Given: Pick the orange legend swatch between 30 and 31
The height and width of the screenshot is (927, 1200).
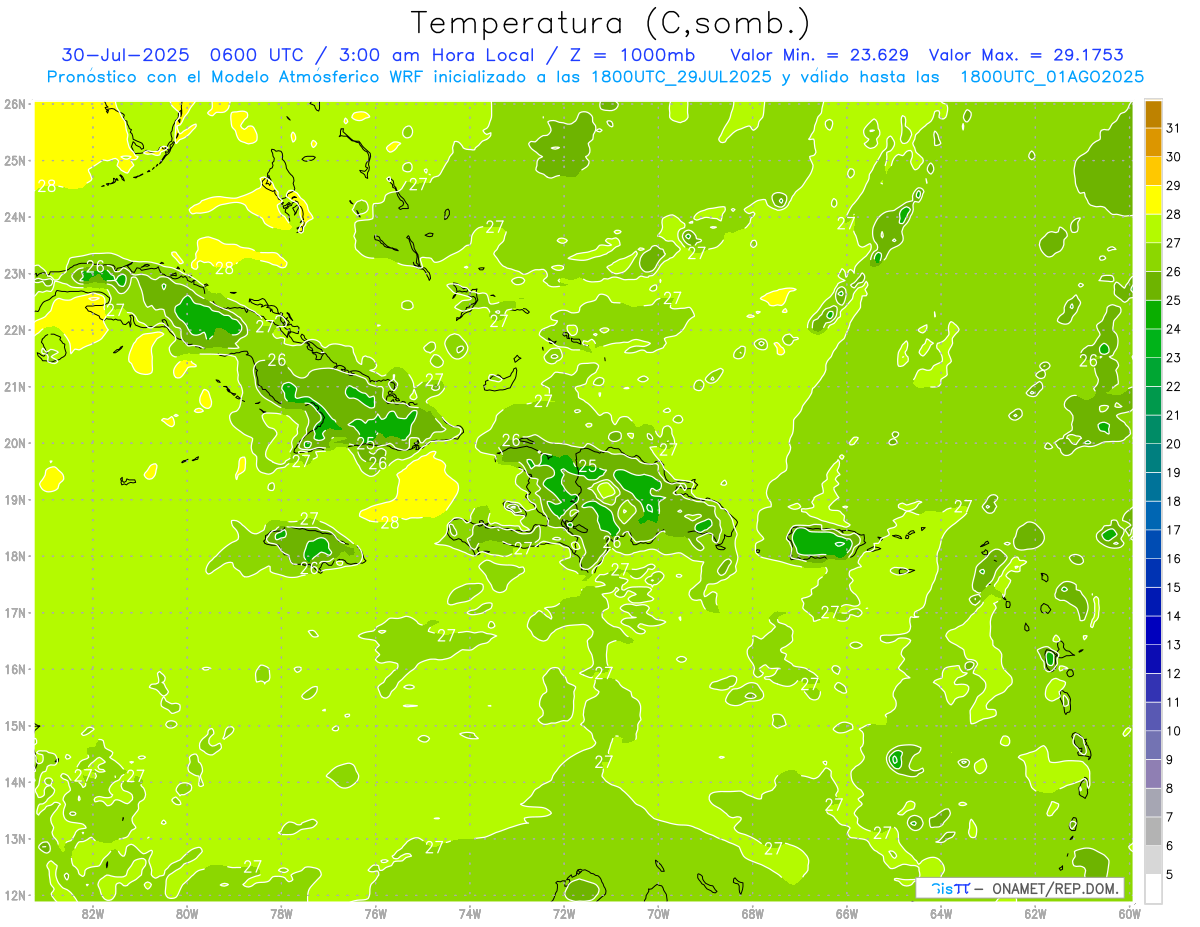Looking at the screenshot, I should tap(1153, 142).
